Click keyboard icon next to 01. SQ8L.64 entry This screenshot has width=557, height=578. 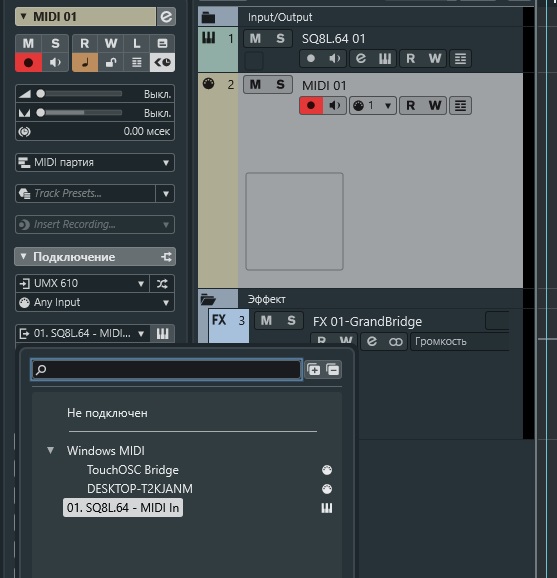[327, 508]
